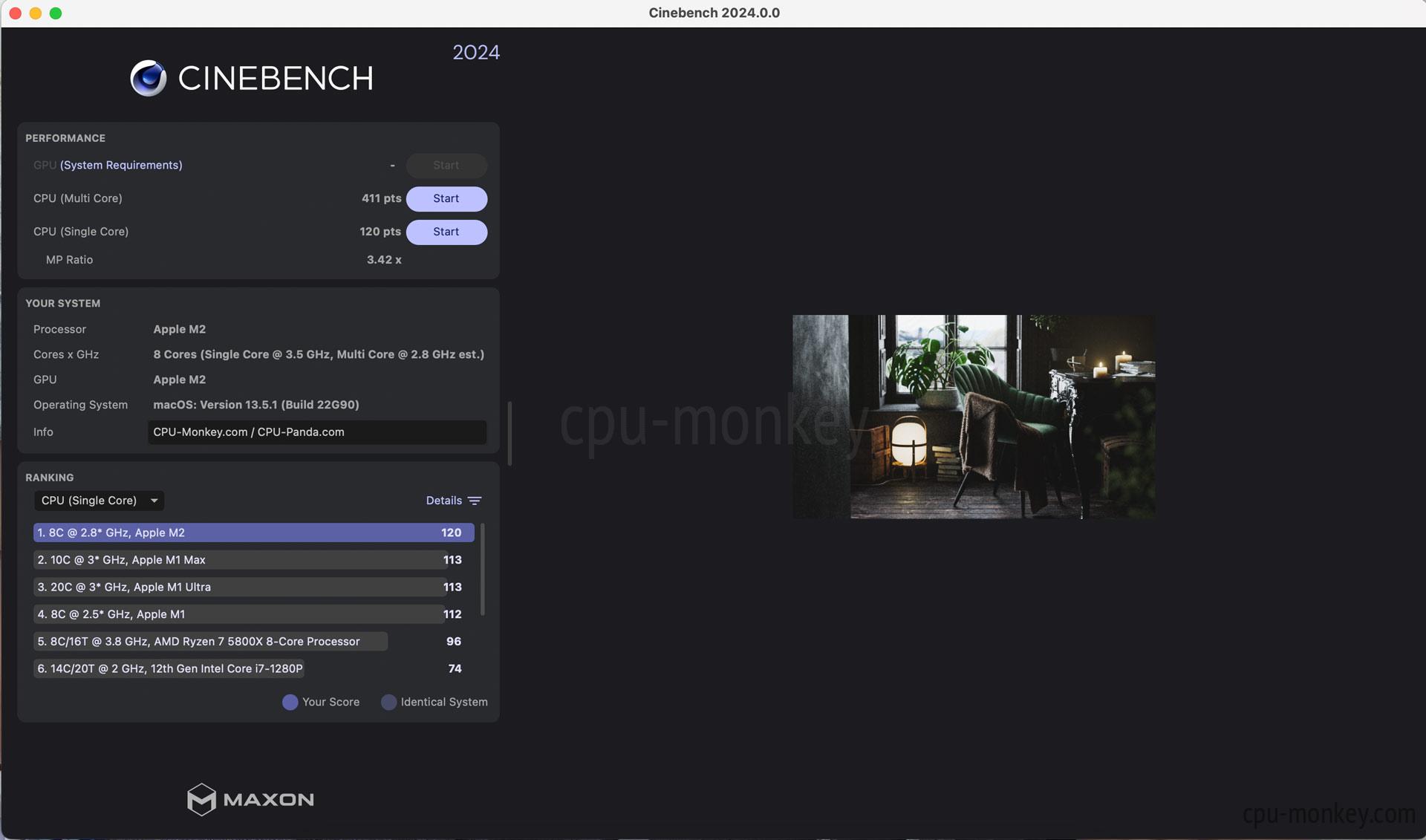Select ranking row Apple M1 Max
This screenshot has width=1426, height=840.
coord(253,560)
